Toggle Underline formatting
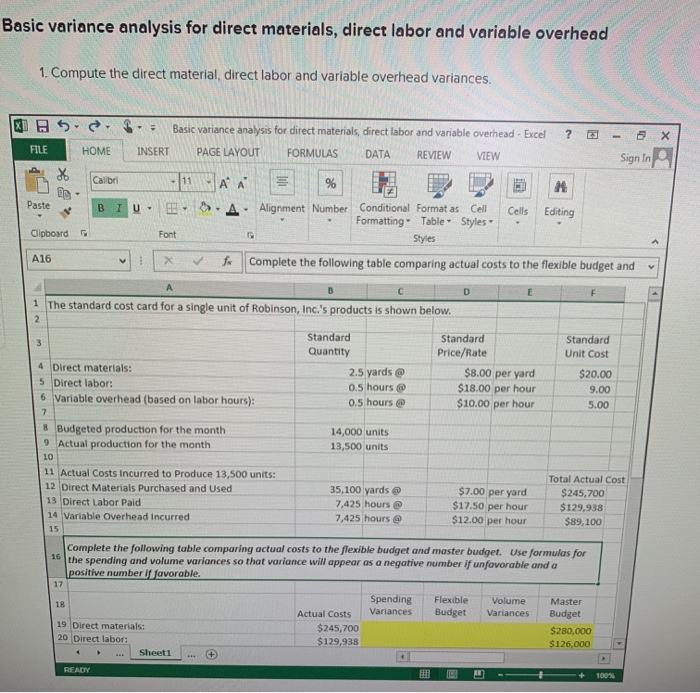Screen dimensions: 700x693 tap(137, 209)
